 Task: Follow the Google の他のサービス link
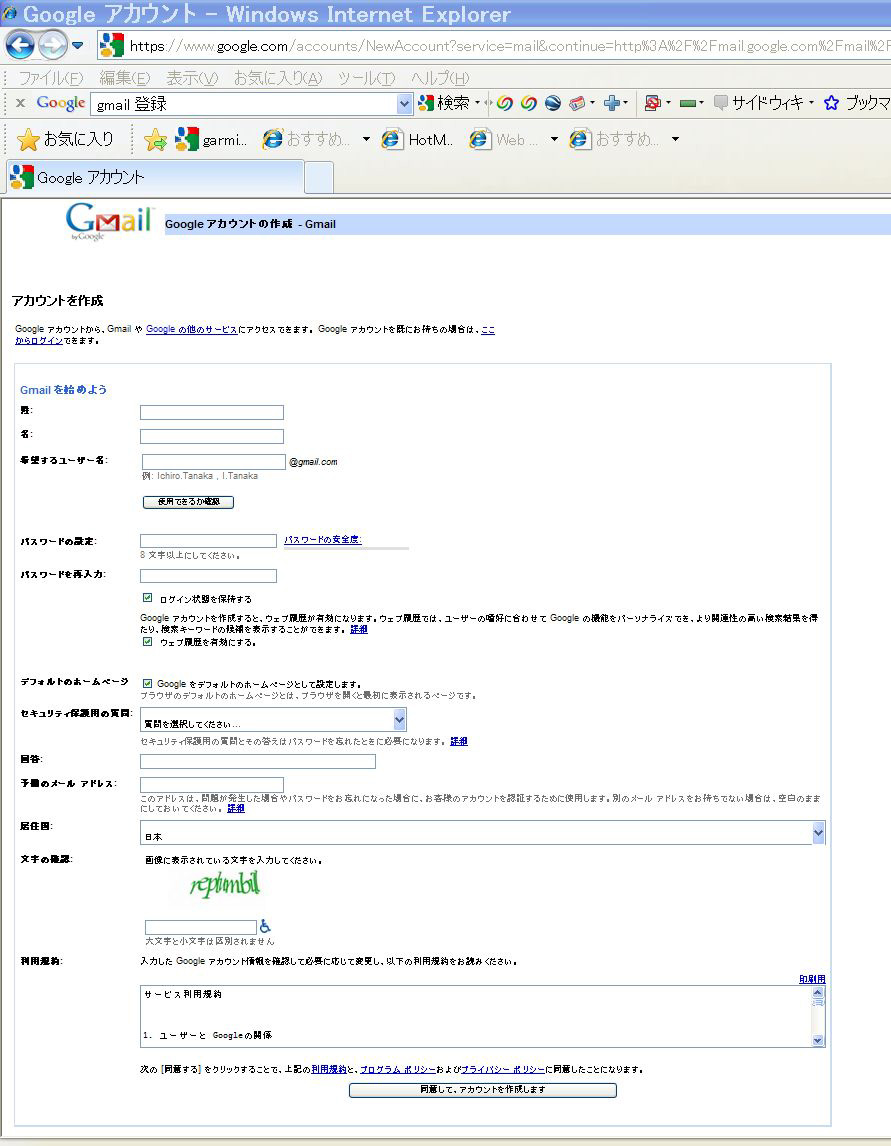[x=192, y=330]
